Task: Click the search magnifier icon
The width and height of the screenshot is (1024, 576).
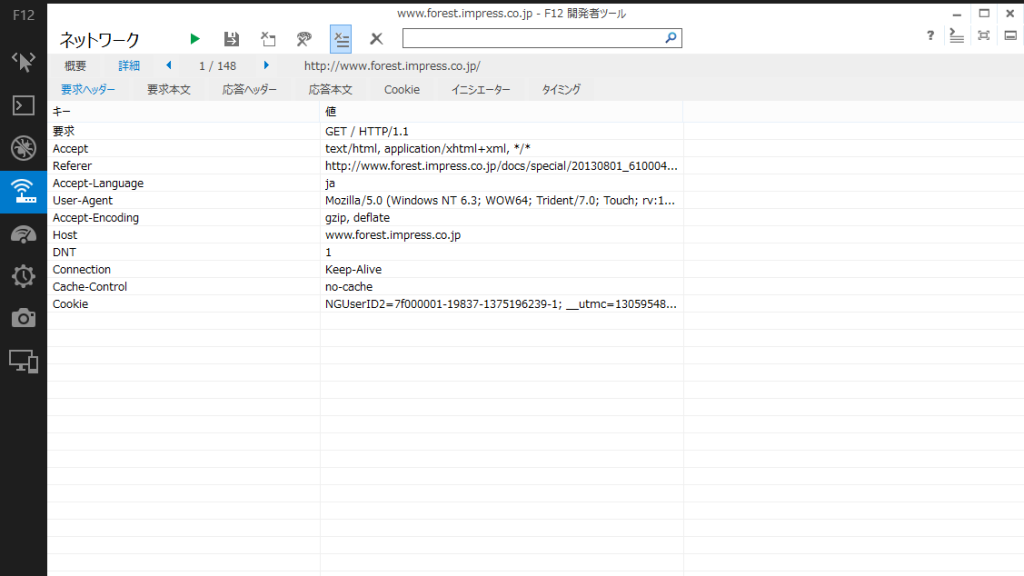Action: (x=671, y=38)
